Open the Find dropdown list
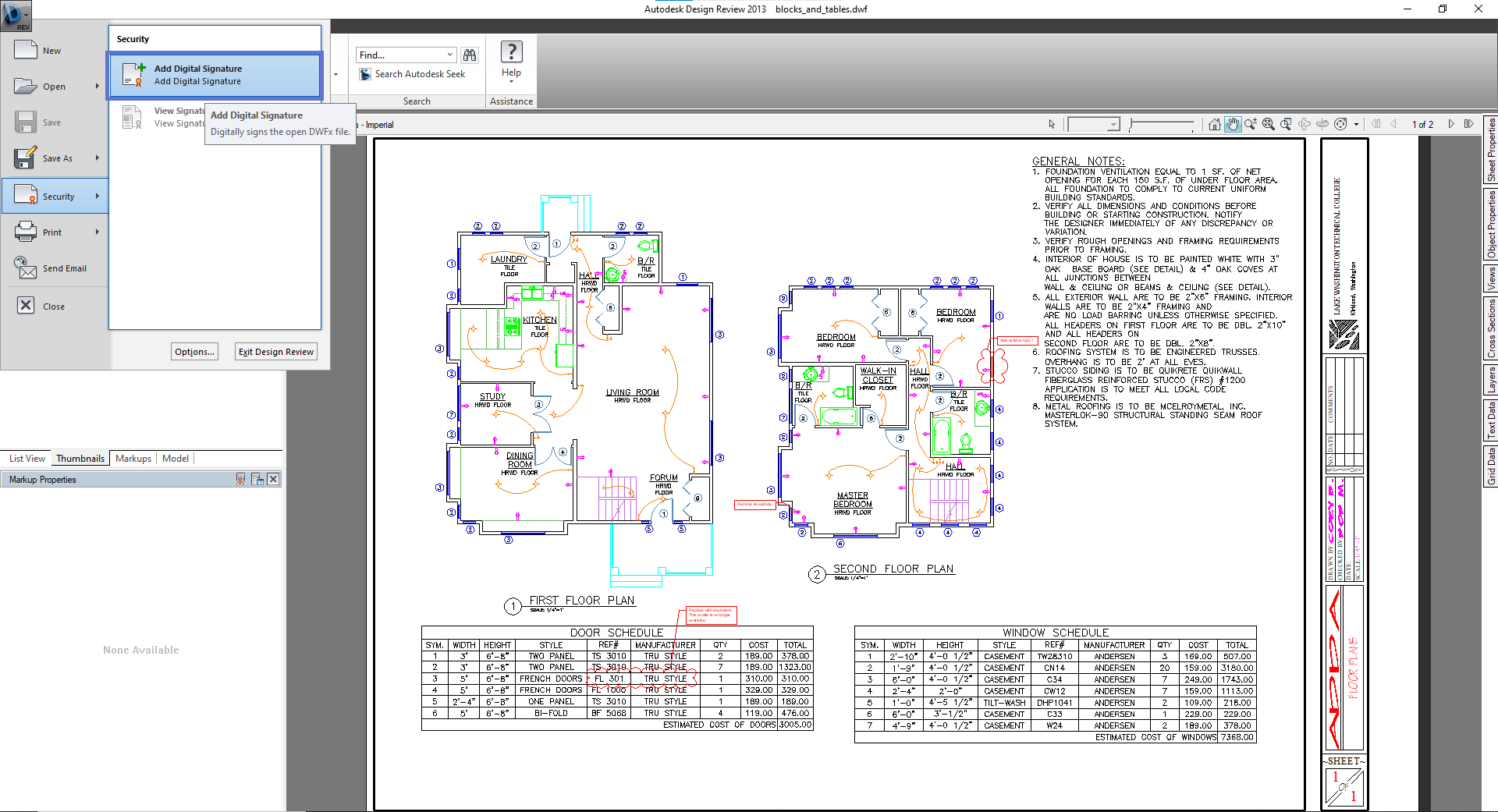1498x812 pixels. click(x=450, y=55)
